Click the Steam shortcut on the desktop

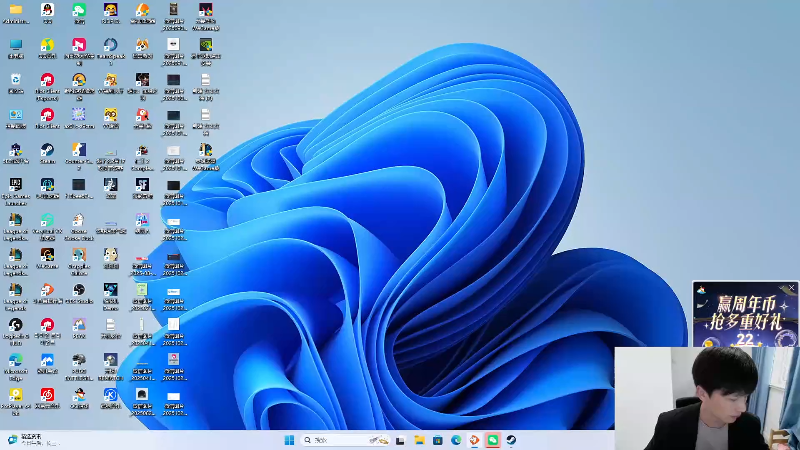click(x=47, y=150)
